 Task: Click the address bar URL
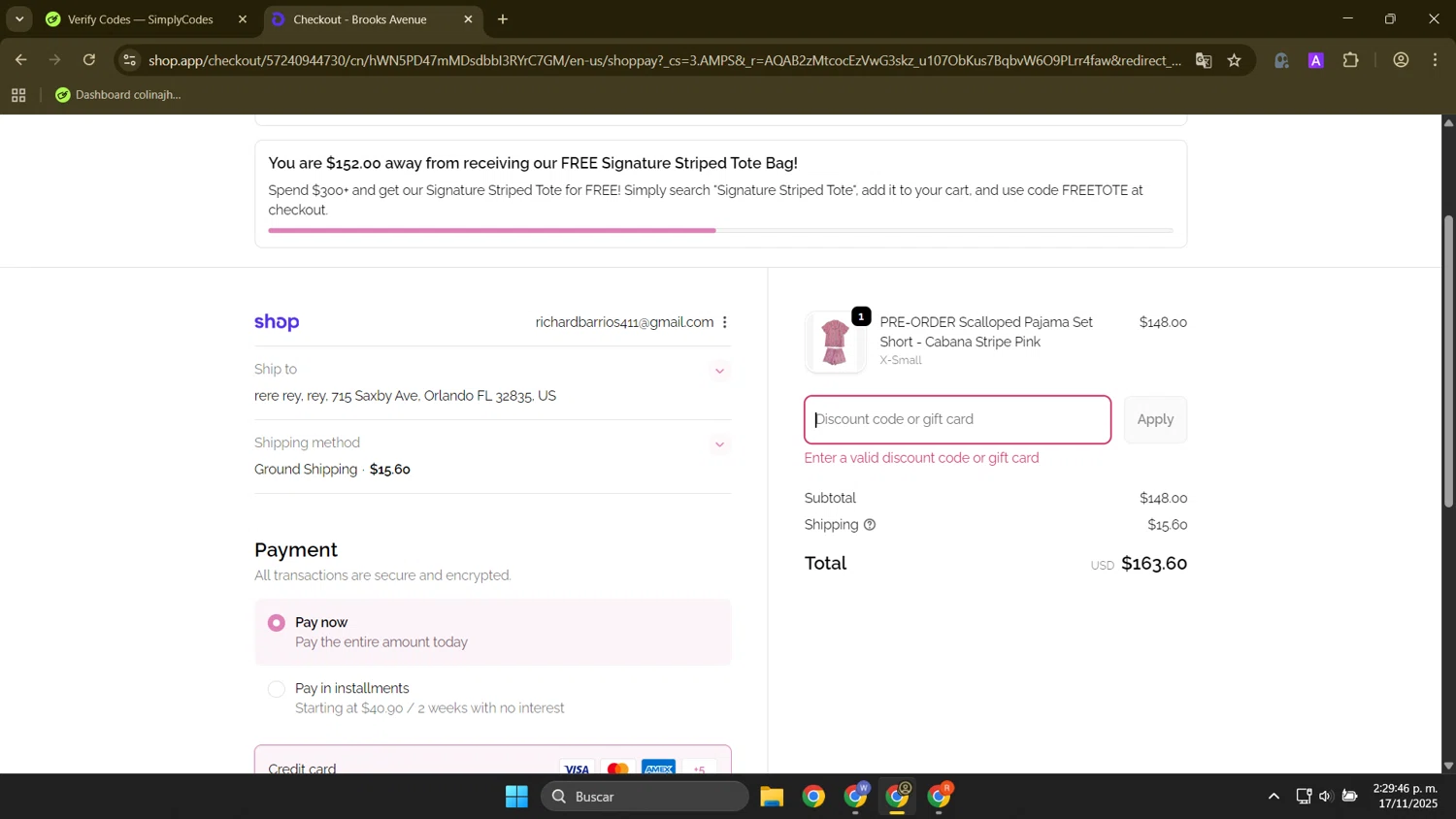click(665, 60)
